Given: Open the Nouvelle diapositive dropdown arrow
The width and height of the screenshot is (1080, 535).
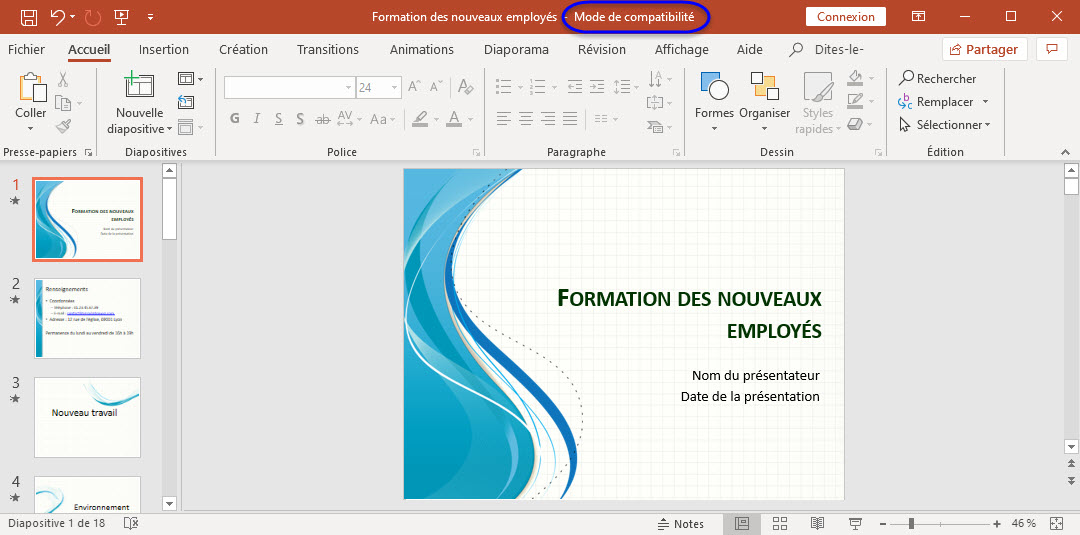Looking at the screenshot, I should [x=169, y=129].
